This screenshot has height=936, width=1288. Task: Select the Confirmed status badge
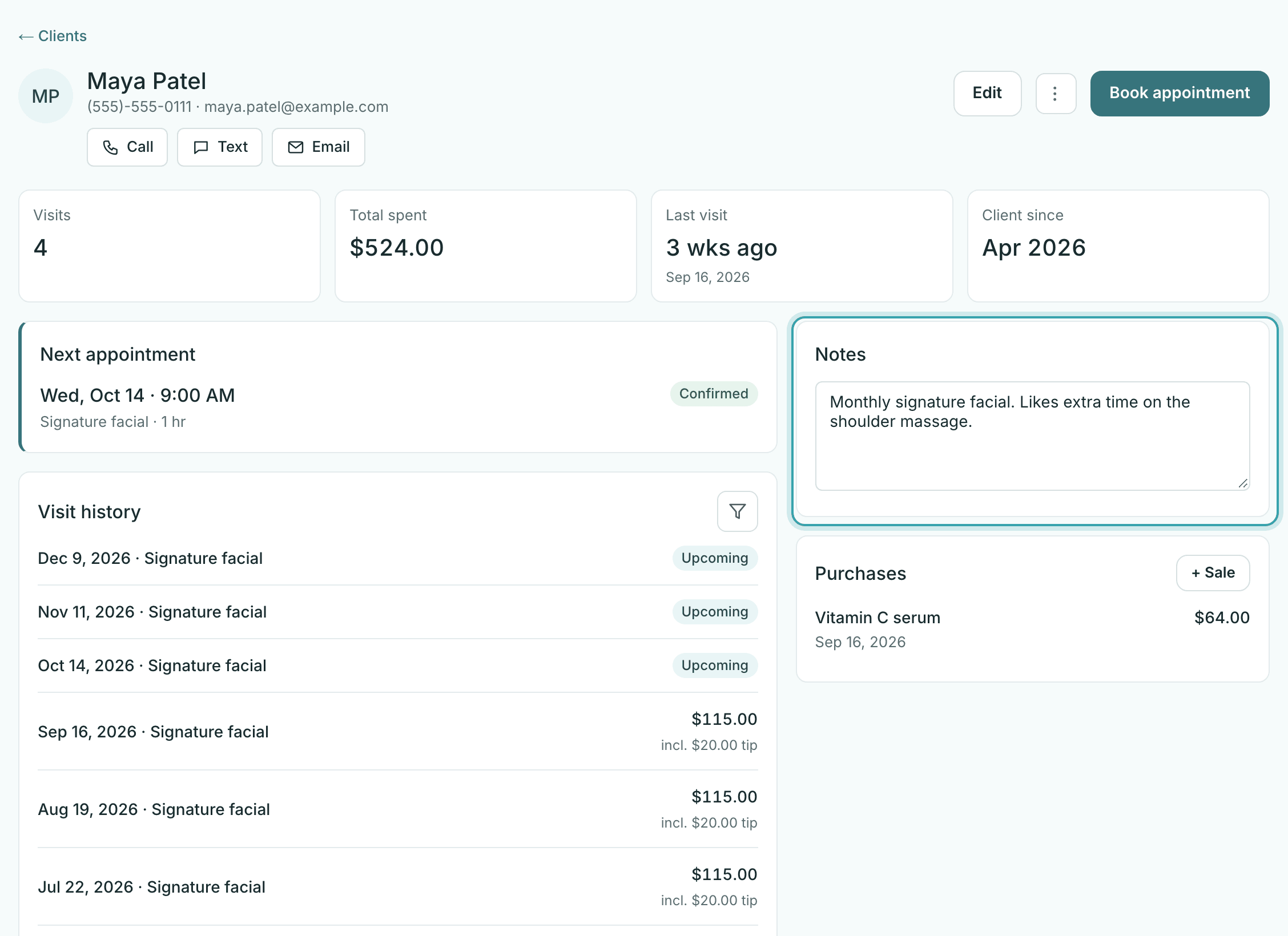point(714,394)
